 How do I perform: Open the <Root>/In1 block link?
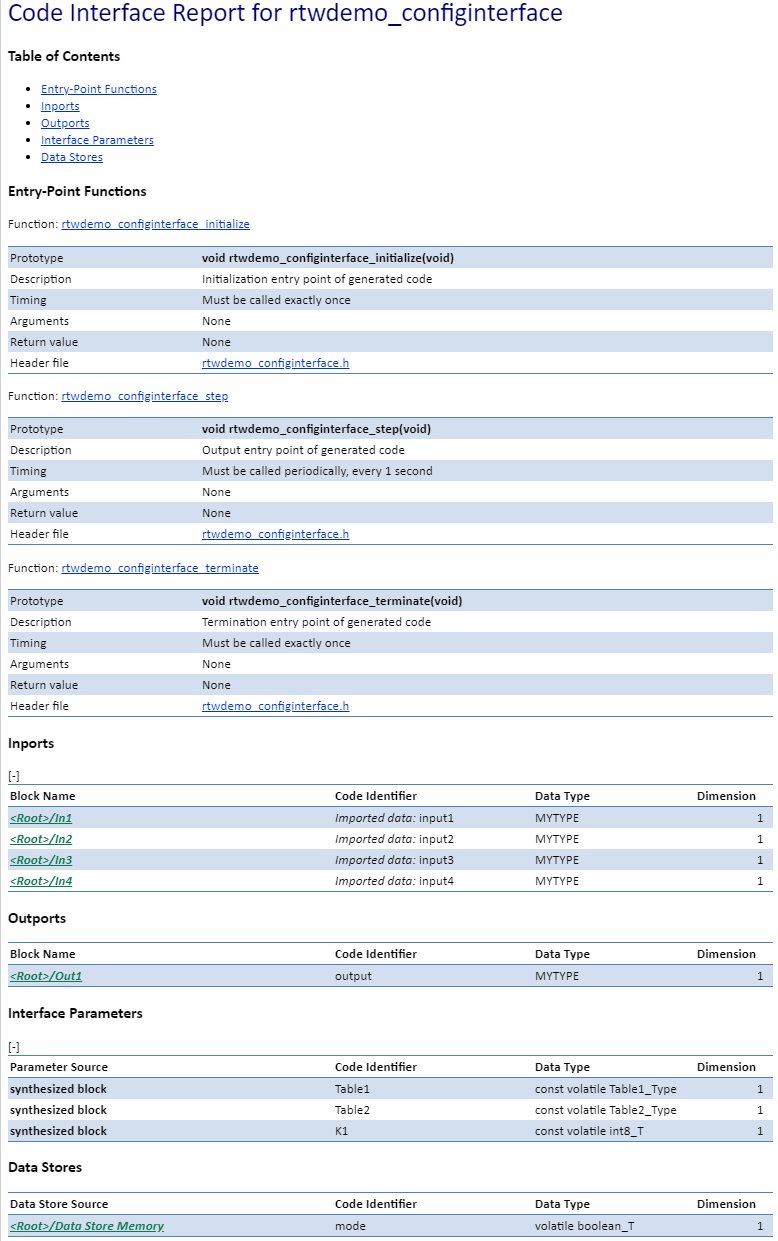[x=41, y=818]
